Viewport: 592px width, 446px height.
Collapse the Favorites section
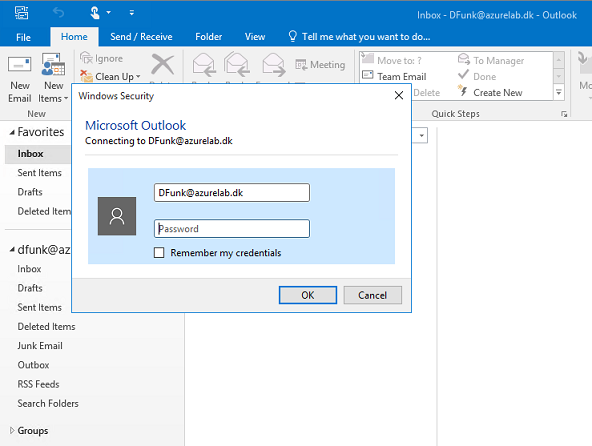[x=12, y=132]
